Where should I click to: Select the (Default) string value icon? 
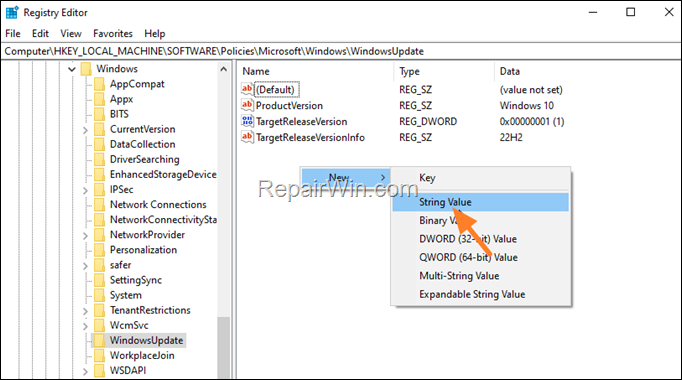pos(247,89)
